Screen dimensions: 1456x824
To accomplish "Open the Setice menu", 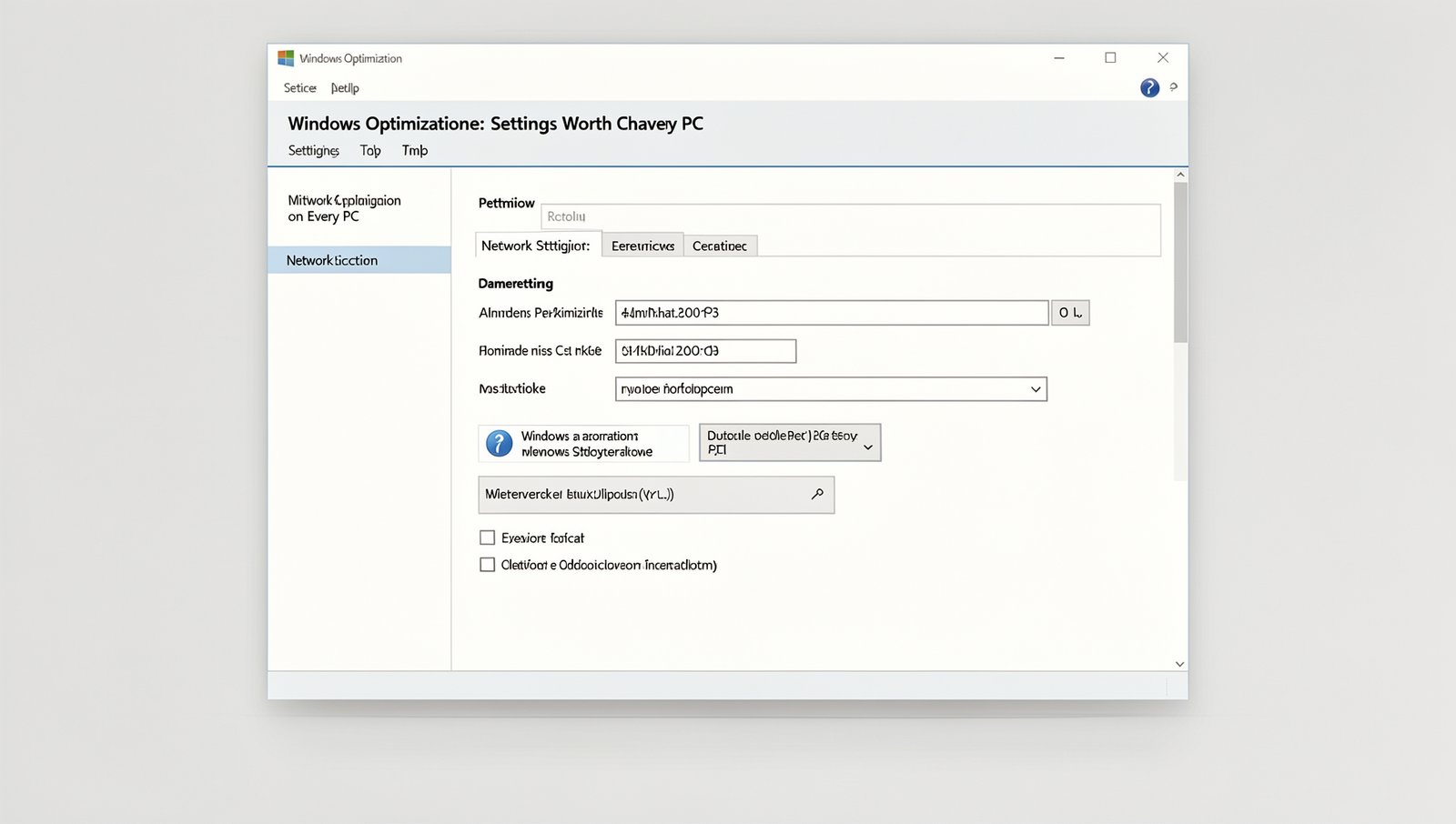I will point(299,88).
